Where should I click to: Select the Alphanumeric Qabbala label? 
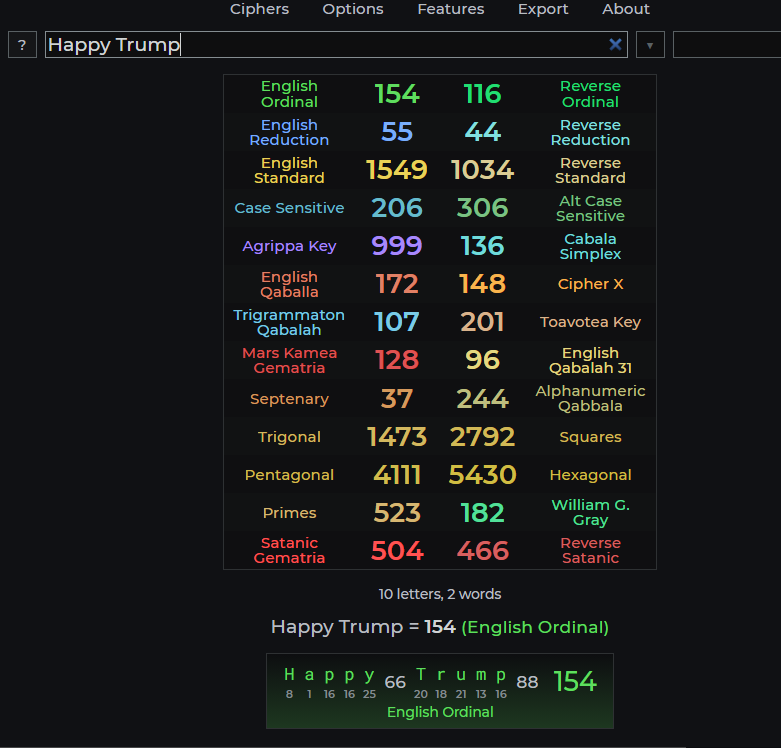(x=590, y=398)
